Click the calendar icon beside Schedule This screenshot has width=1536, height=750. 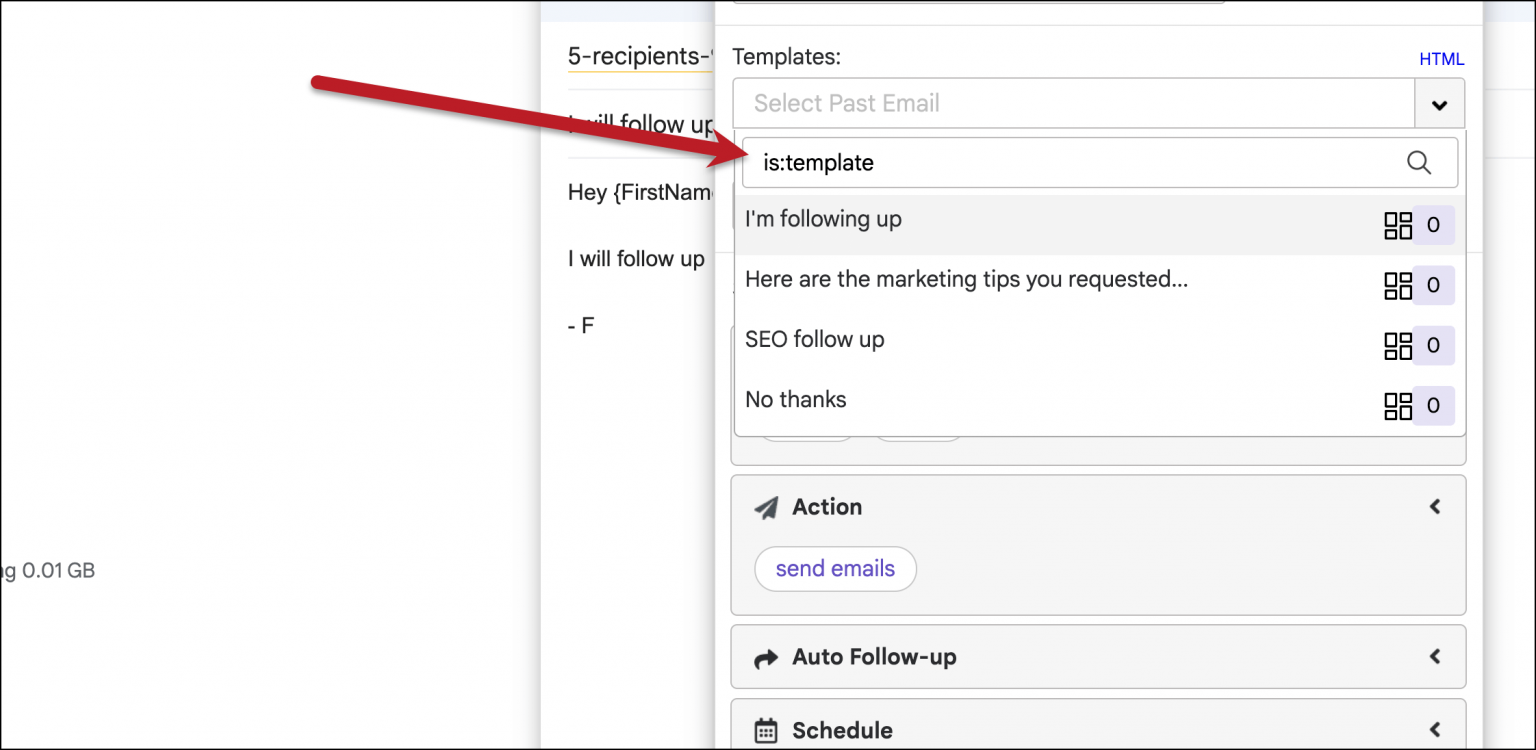766,730
